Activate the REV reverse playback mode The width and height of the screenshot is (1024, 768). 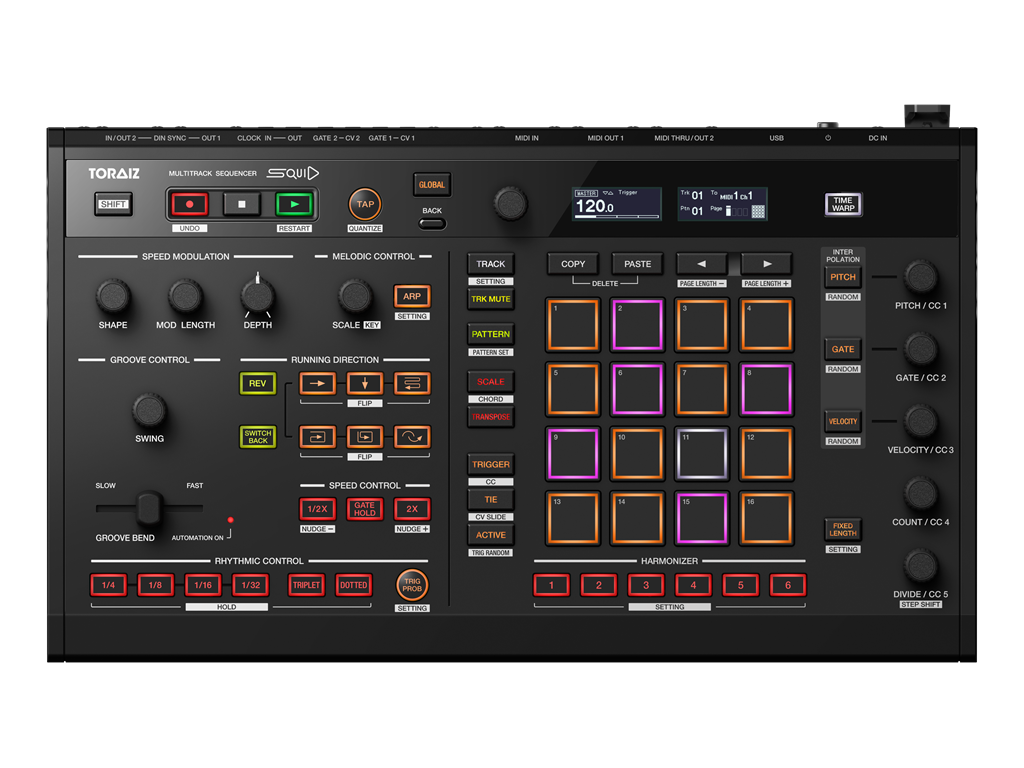(257, 383)
